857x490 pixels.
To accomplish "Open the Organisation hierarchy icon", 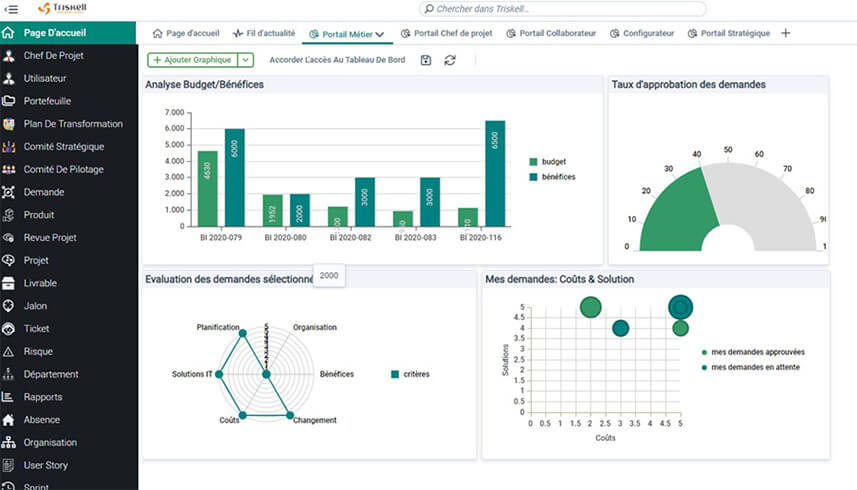I will click(8, 442).
